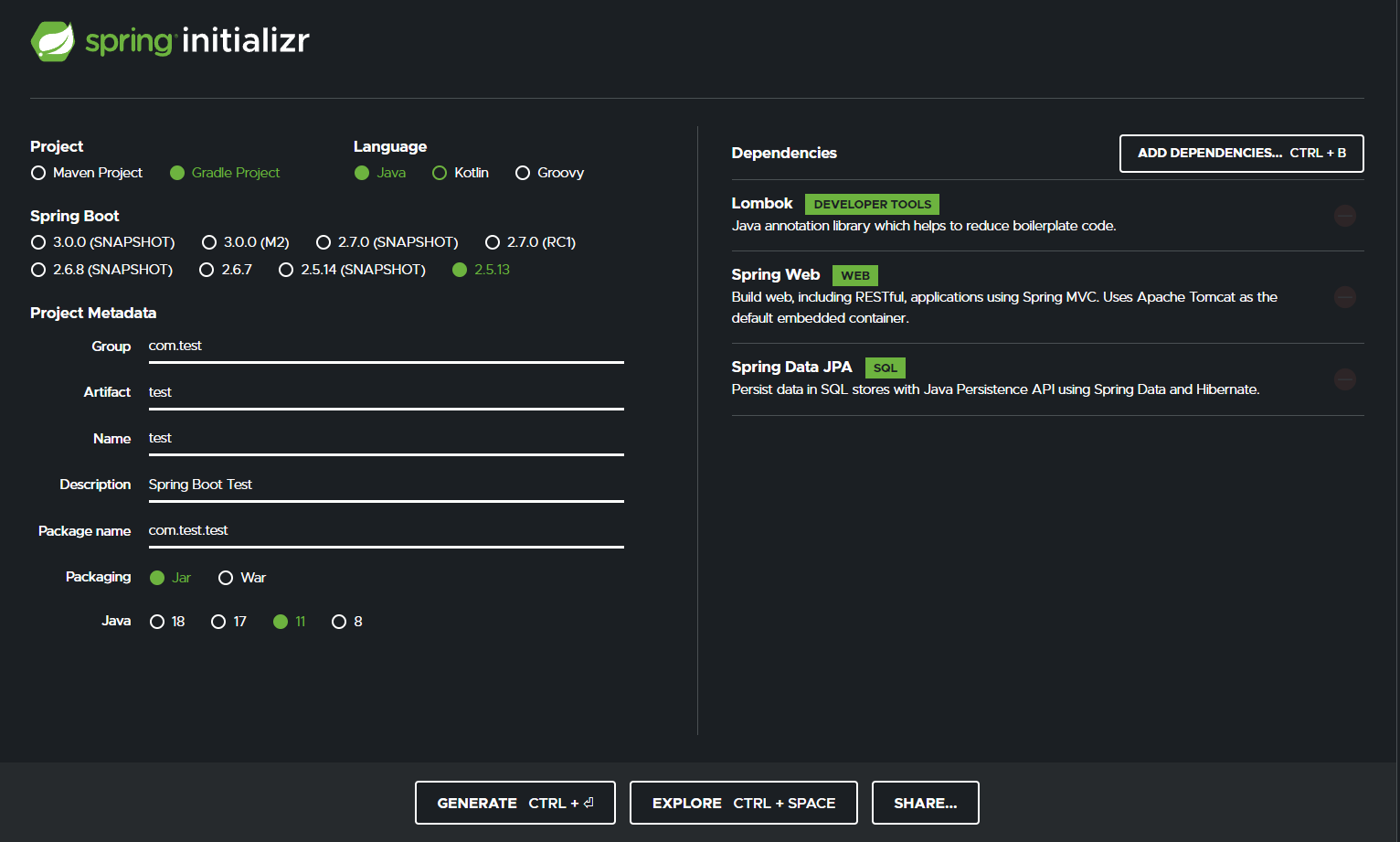Choose Groovy as the language

(x=523, y=173)
